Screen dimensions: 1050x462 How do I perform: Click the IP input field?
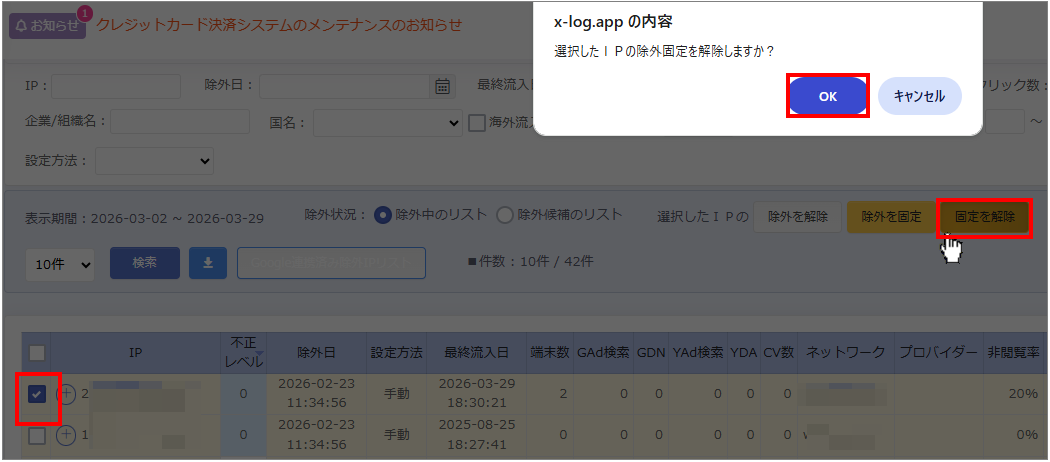coord(116,86)
